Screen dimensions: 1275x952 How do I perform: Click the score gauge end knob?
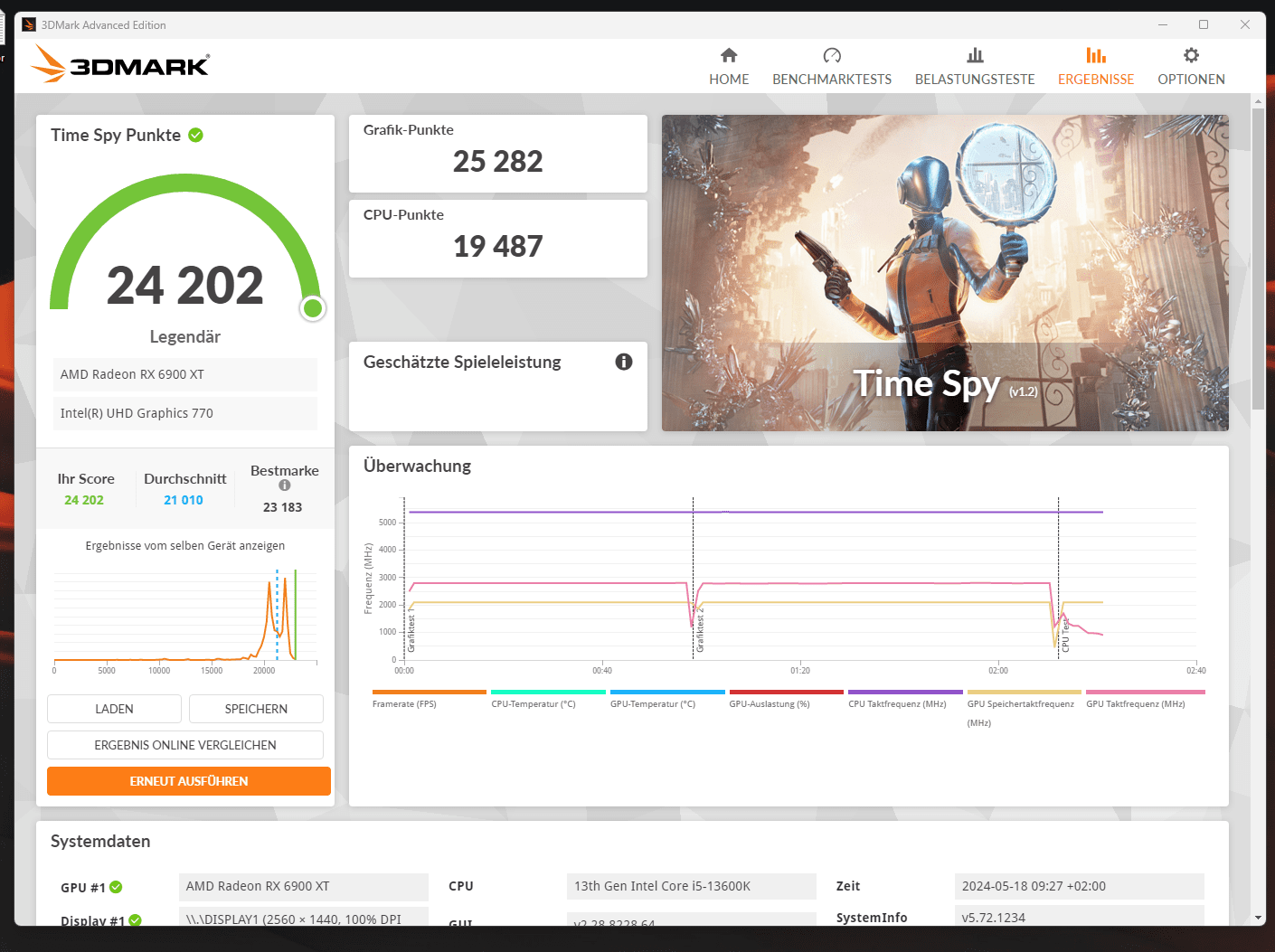(x=313, y=308)
